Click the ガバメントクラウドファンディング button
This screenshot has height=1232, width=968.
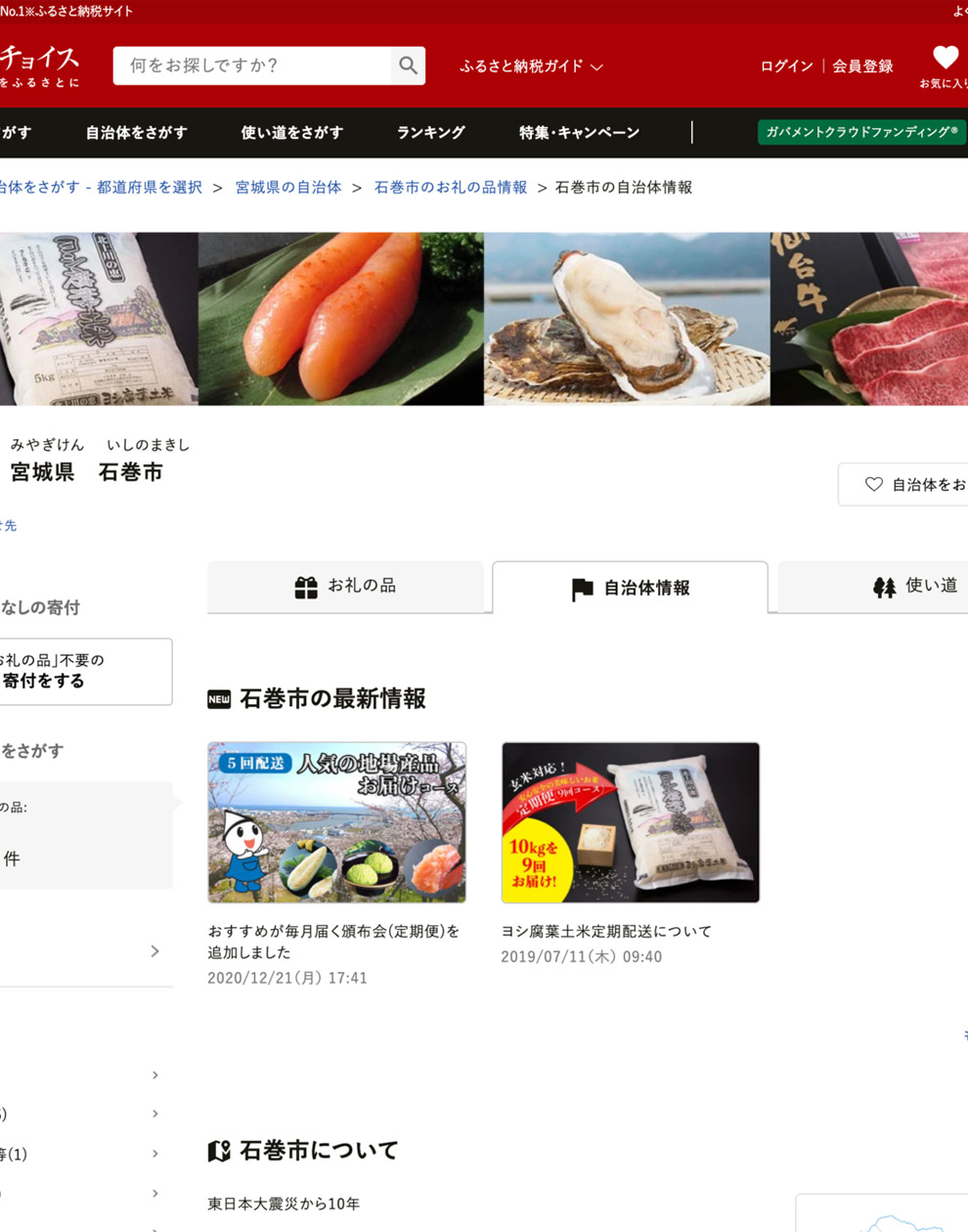pos(860,132)
